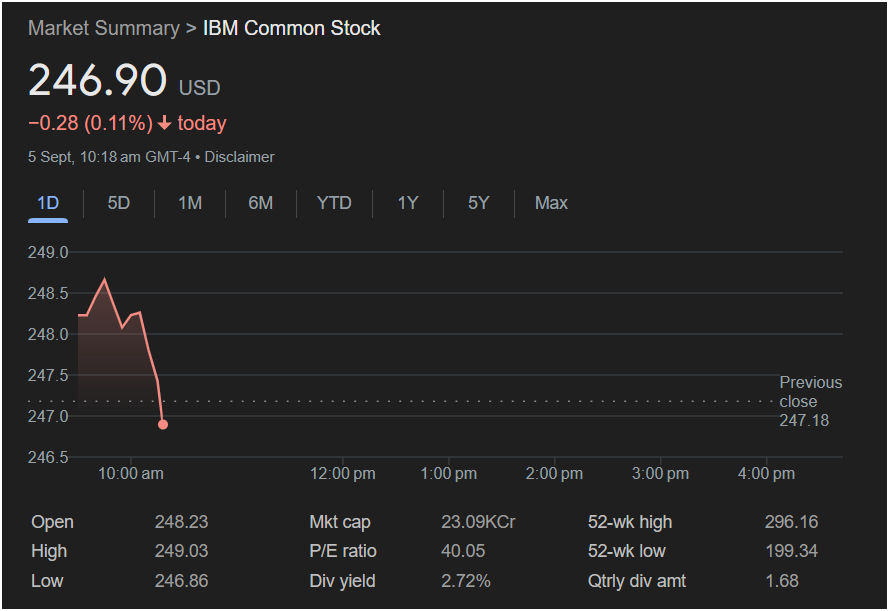Click the Disclaimer link

coord(239,157)
